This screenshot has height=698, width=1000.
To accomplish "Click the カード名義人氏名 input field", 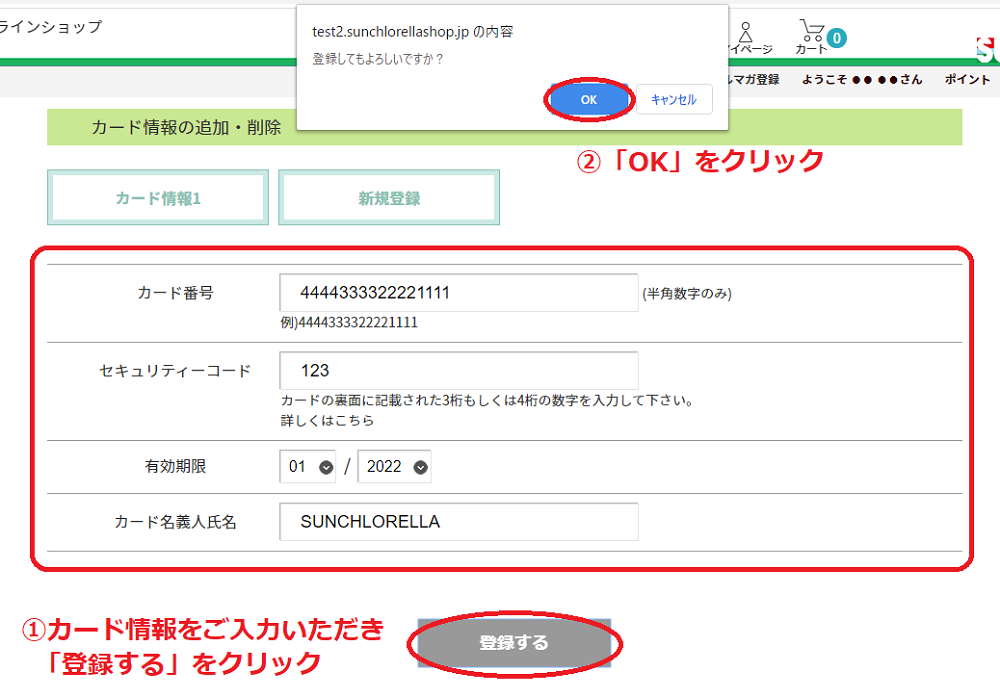I will point(459,522).
